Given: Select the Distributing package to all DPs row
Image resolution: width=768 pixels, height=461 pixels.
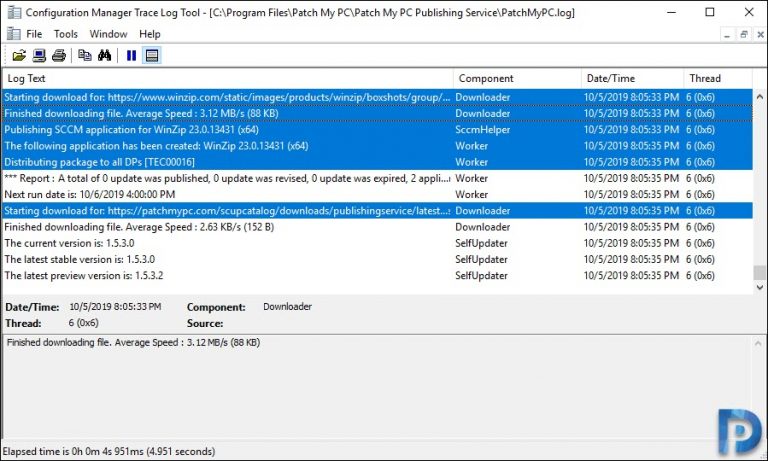Looking at the screenshot, I should tap(377, 162).
